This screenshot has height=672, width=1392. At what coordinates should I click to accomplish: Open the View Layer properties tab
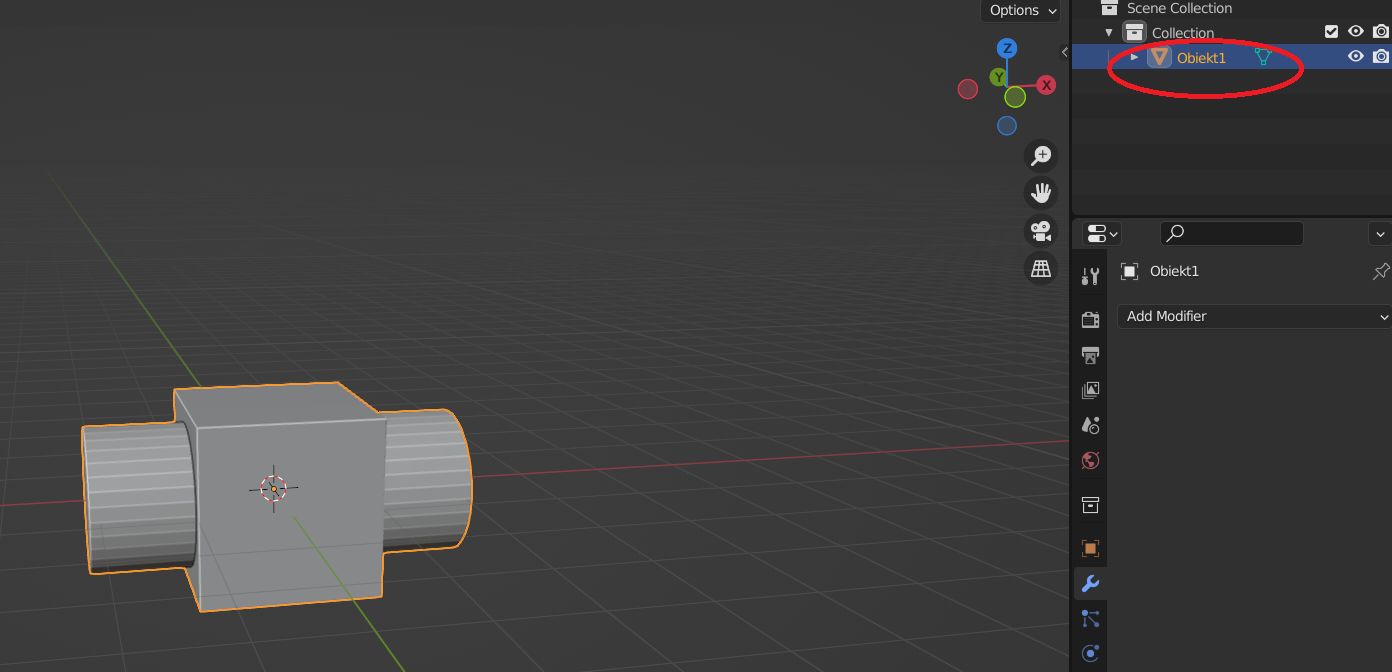1090,390
